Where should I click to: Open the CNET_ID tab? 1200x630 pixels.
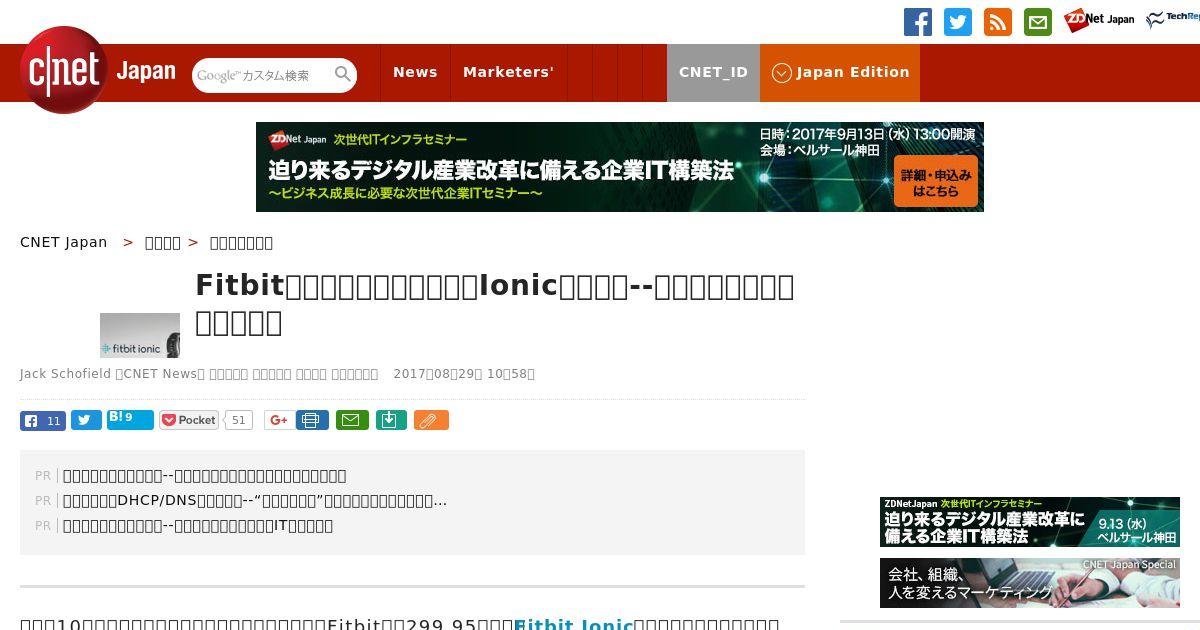[x=713, y=72]
